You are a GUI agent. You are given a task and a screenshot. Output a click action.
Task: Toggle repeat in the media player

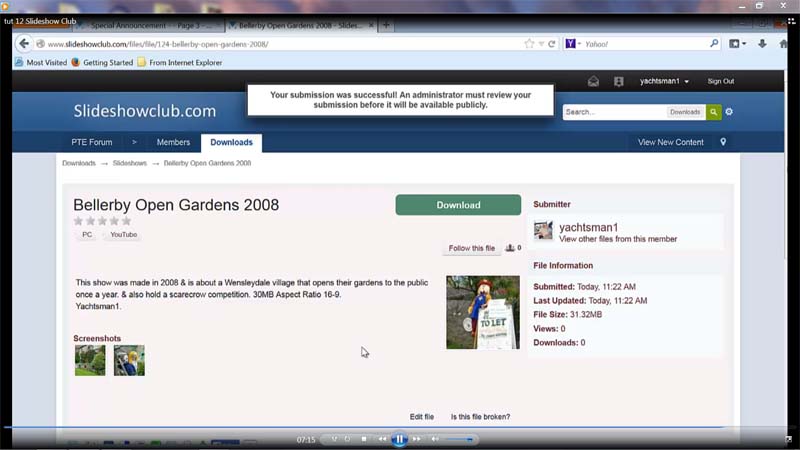347,439
